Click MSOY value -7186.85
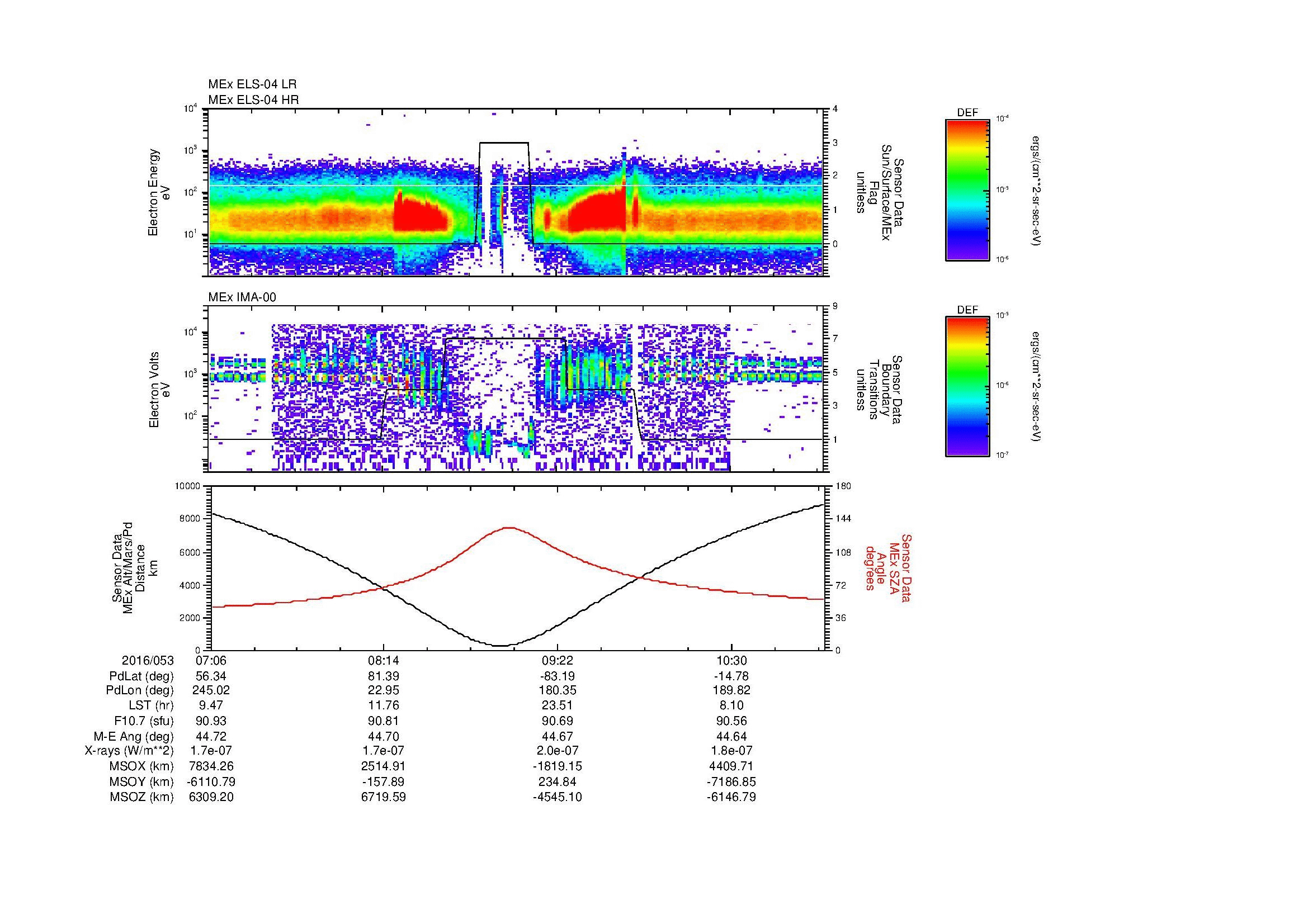 point(731,781)
